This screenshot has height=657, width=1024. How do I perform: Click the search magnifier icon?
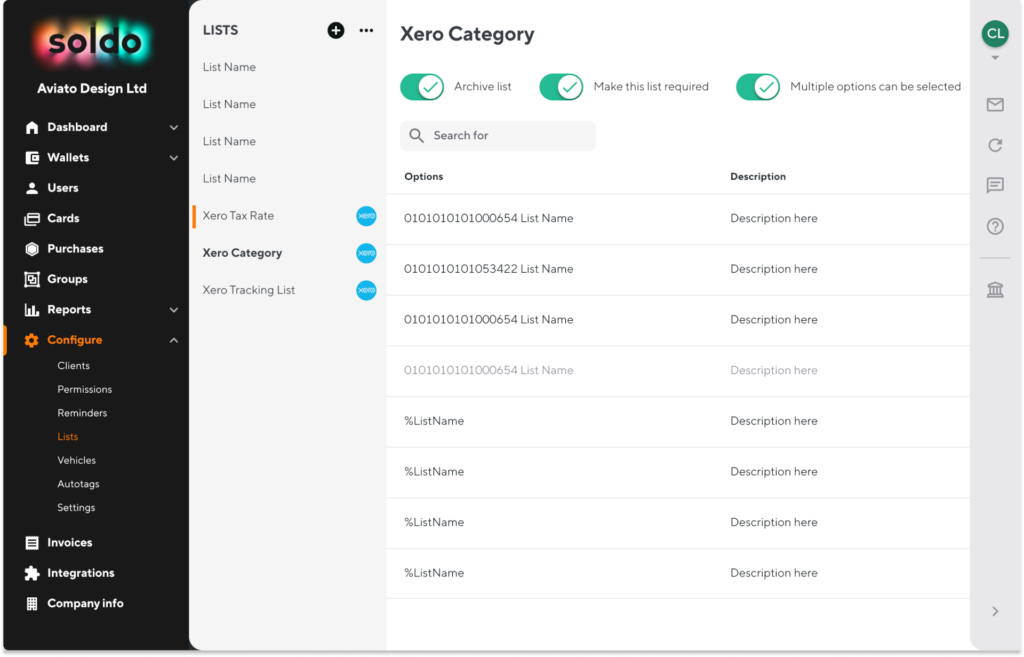(416, 135)
